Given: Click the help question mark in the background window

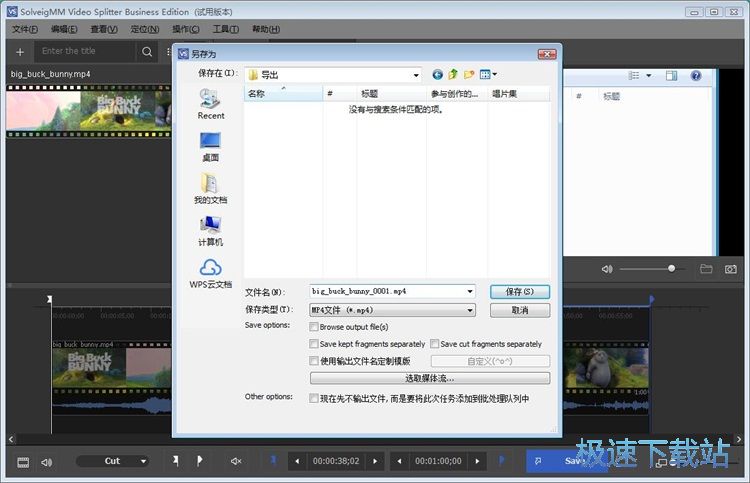Looking at the screenshot, I should click(x=696, y=76).
